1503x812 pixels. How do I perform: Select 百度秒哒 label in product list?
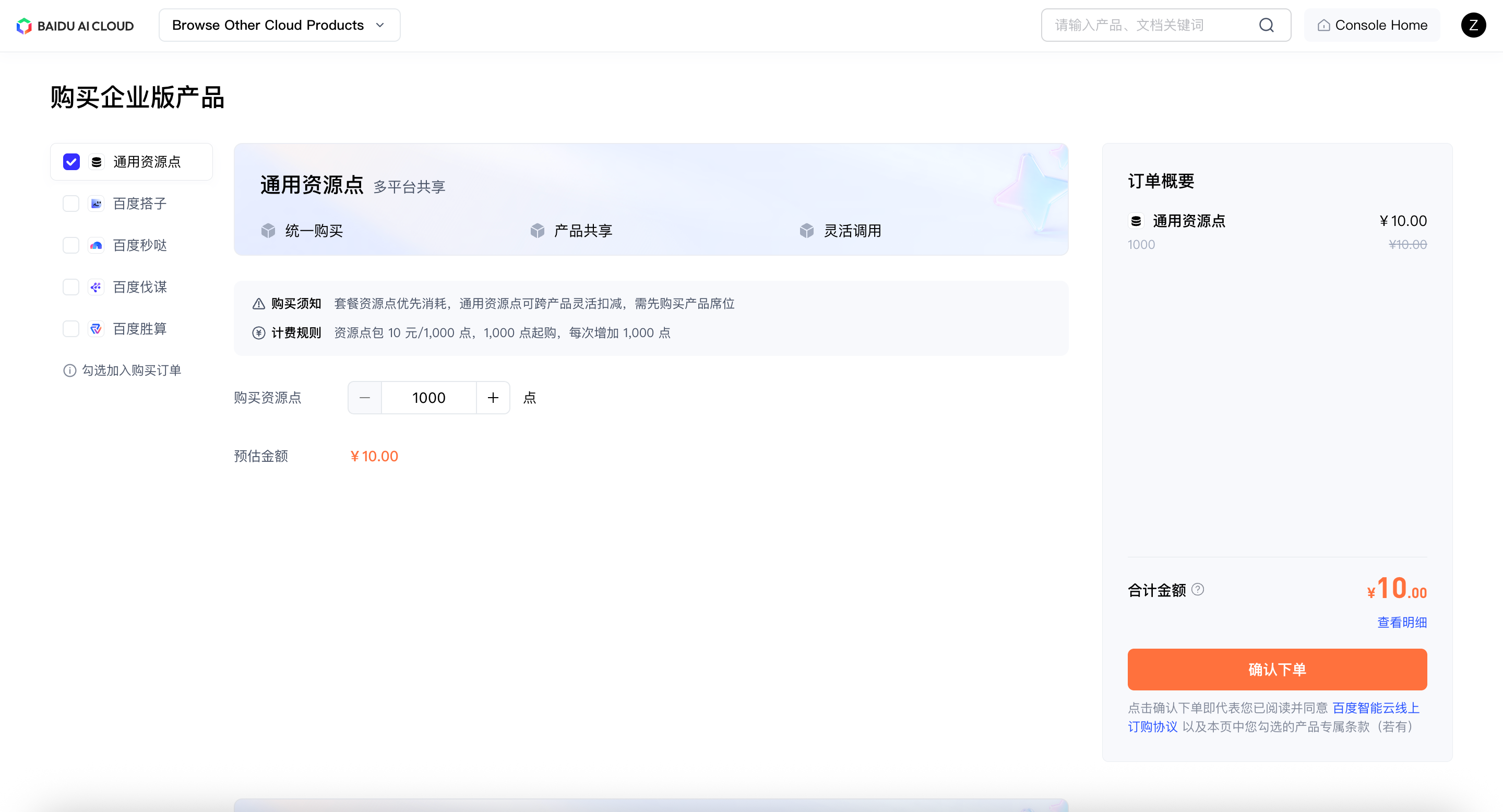click(x=140, y=246)
